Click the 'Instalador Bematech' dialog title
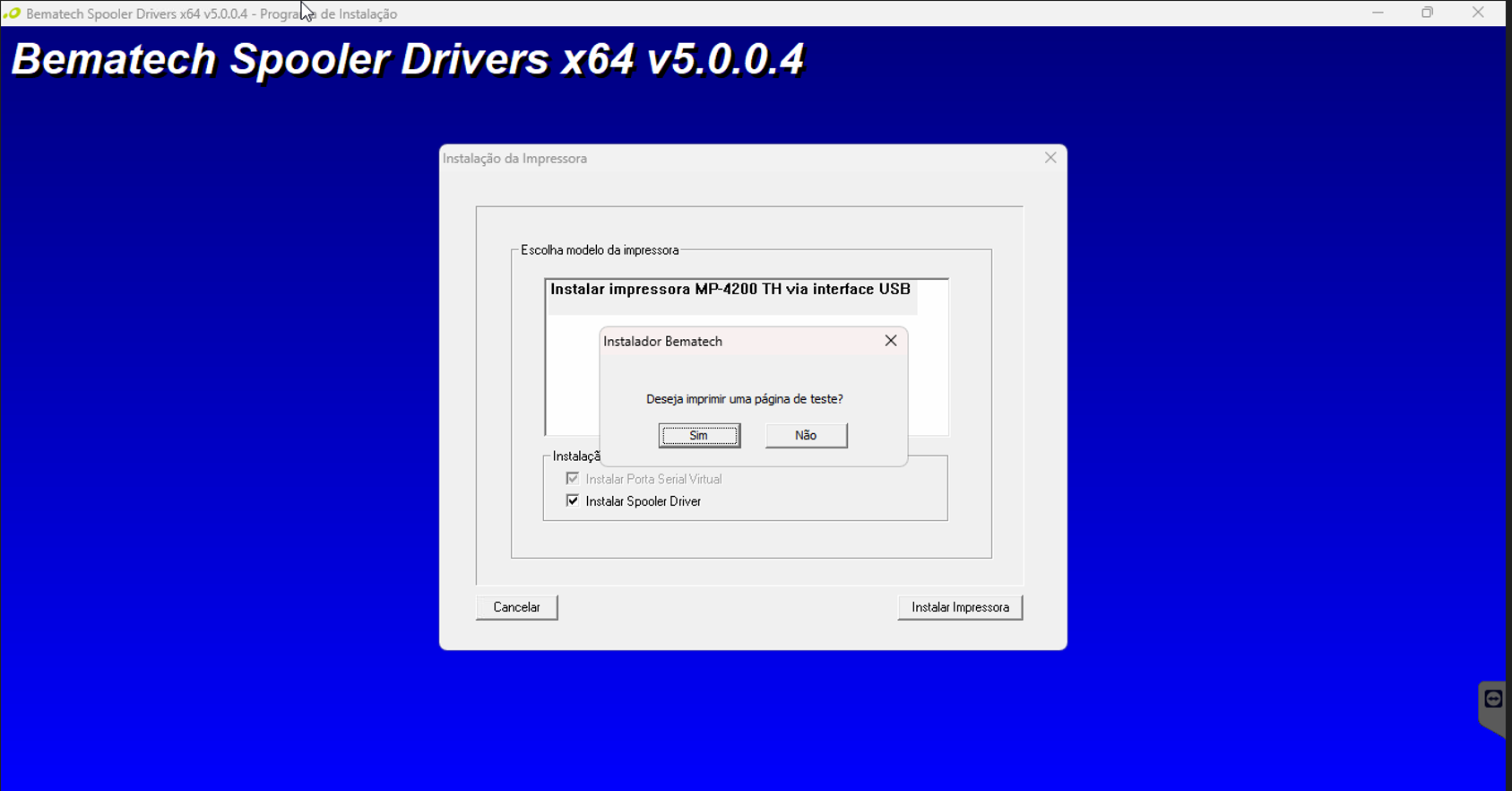The height and width of the screenshot is (791, 1512). pyautogui.click(x=662, y=342)
